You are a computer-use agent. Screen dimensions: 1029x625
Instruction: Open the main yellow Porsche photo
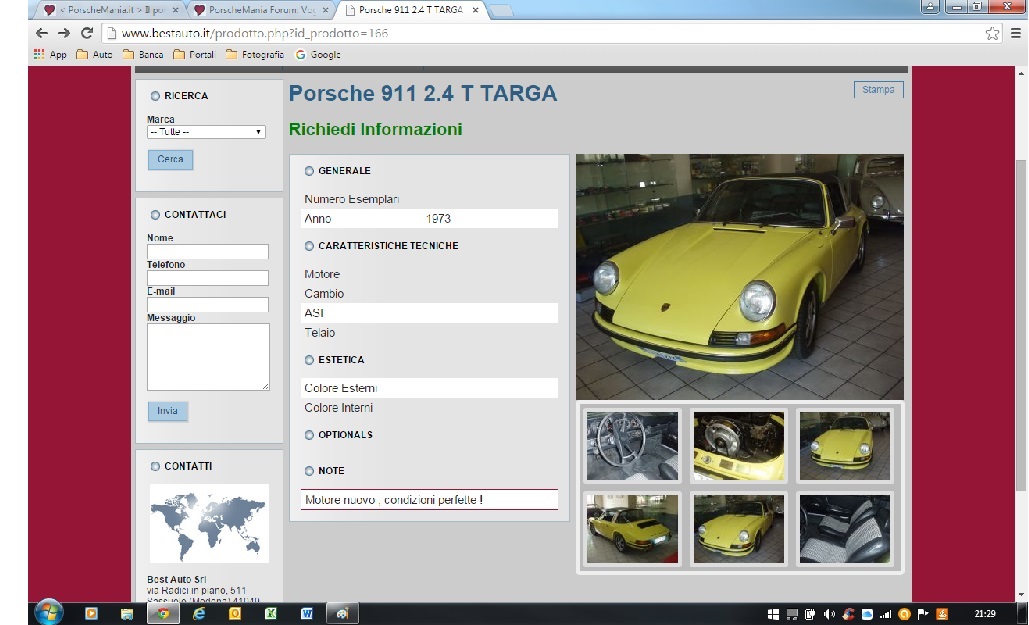(740, 276)
